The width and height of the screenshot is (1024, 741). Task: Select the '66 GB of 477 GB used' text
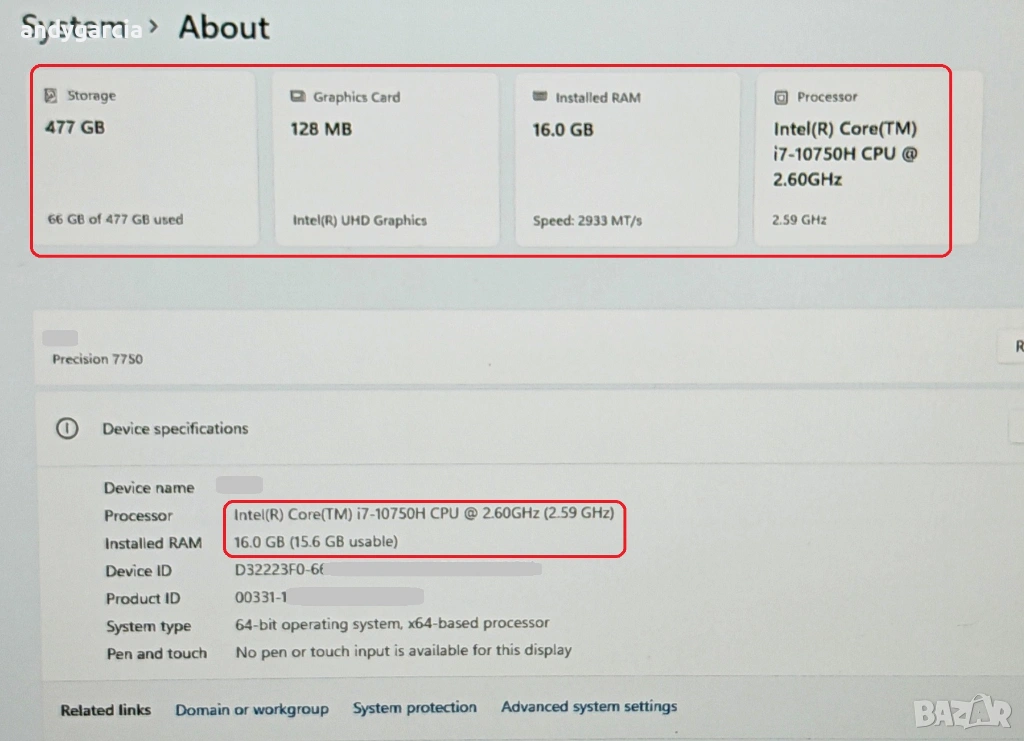coord(115,219)
